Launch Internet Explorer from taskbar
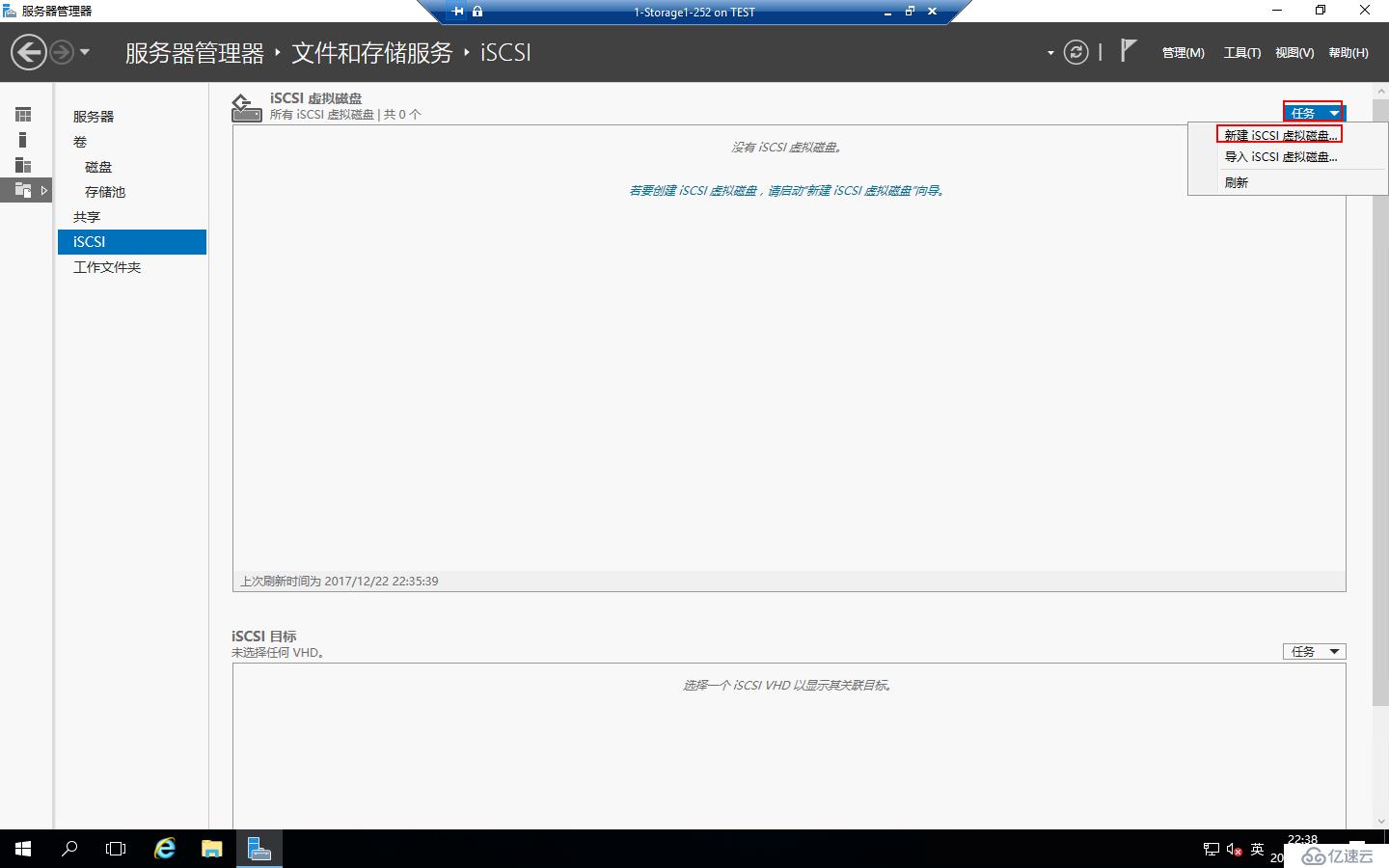Image resolution: width=1389 pixels, height=868 pixels. point(165,849)
